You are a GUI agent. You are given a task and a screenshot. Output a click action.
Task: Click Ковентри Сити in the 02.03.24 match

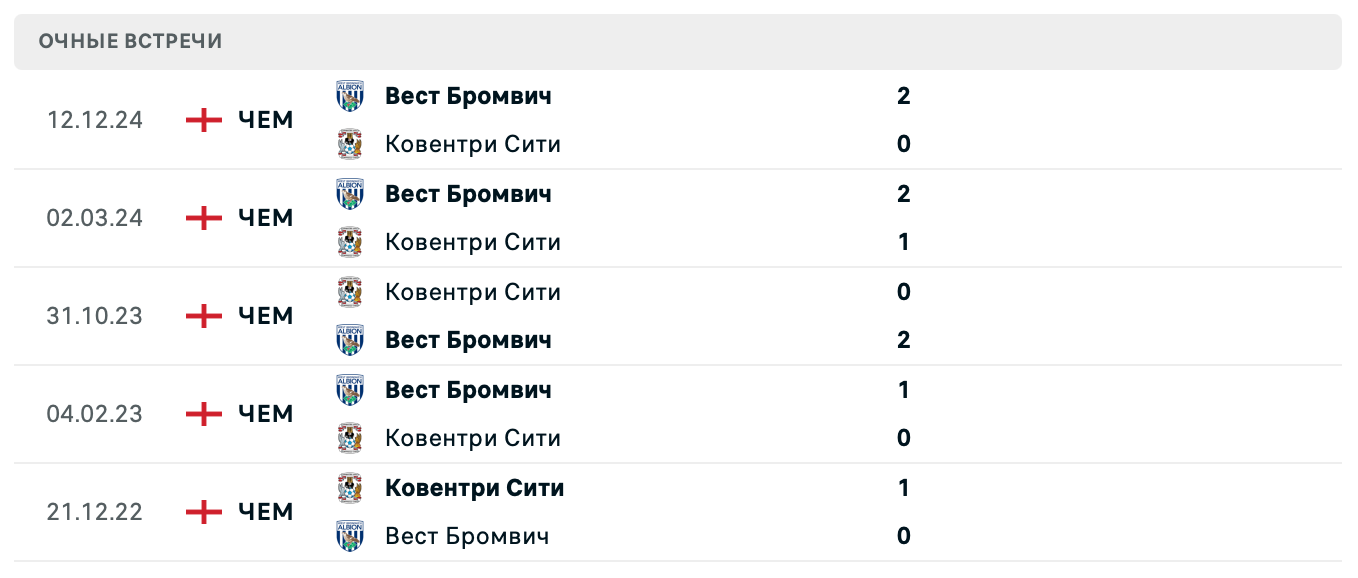tap(472, 241)
